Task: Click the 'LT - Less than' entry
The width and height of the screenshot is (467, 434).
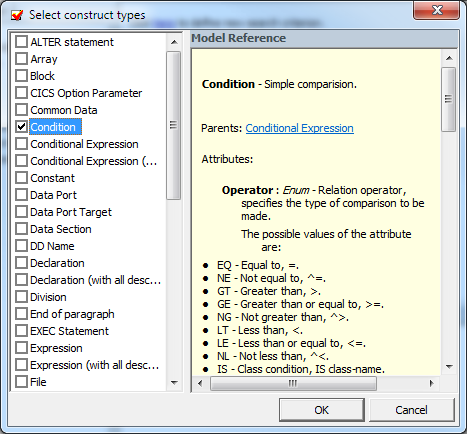Action: point(260,330)
